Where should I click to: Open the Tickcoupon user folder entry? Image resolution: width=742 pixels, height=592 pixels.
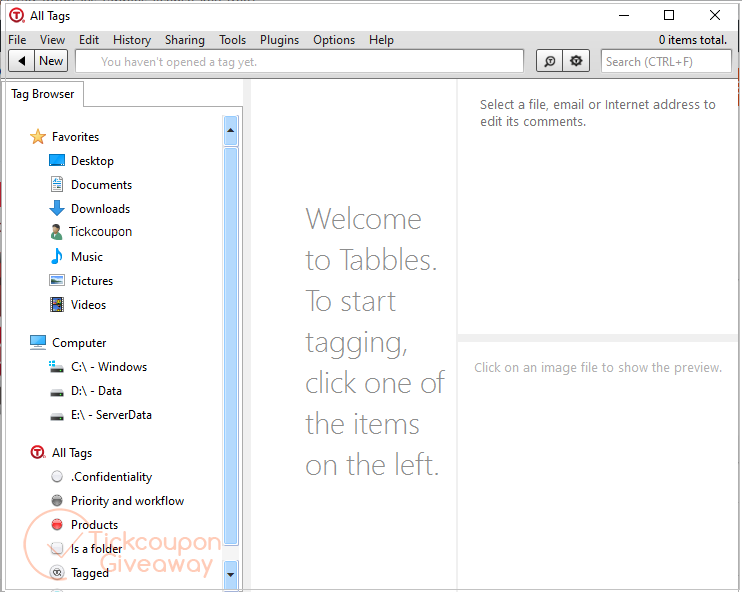[100, 232]
